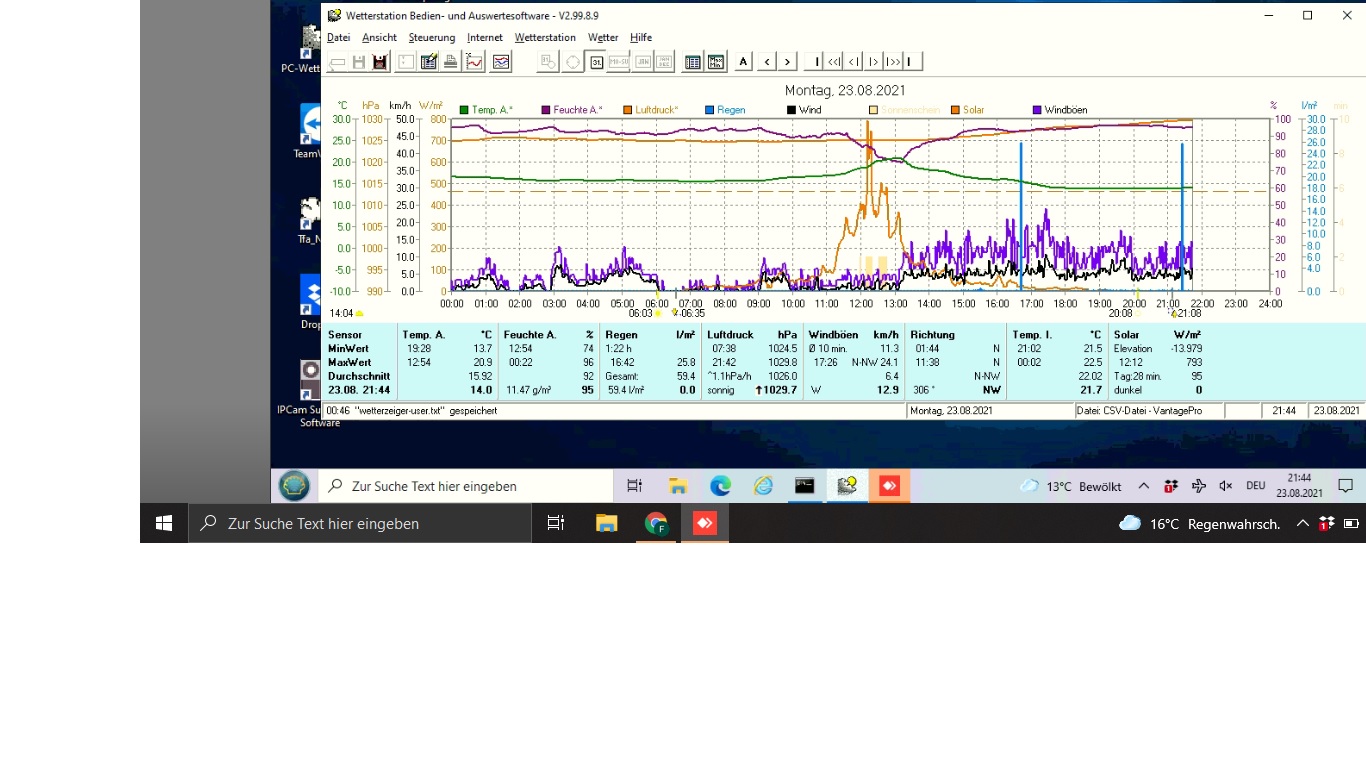The width and height of the screenshot is (1366, 768).
Task: Open the line chart view icon
Action: [x=475, y=62]
